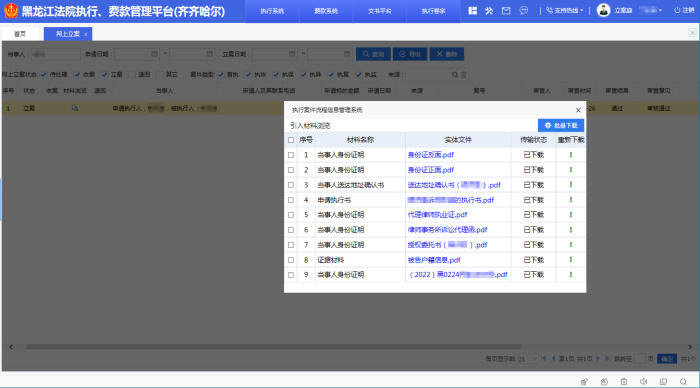Open the 执行系统 top menu
Screen dimensions: 700x388
(272, 11)
